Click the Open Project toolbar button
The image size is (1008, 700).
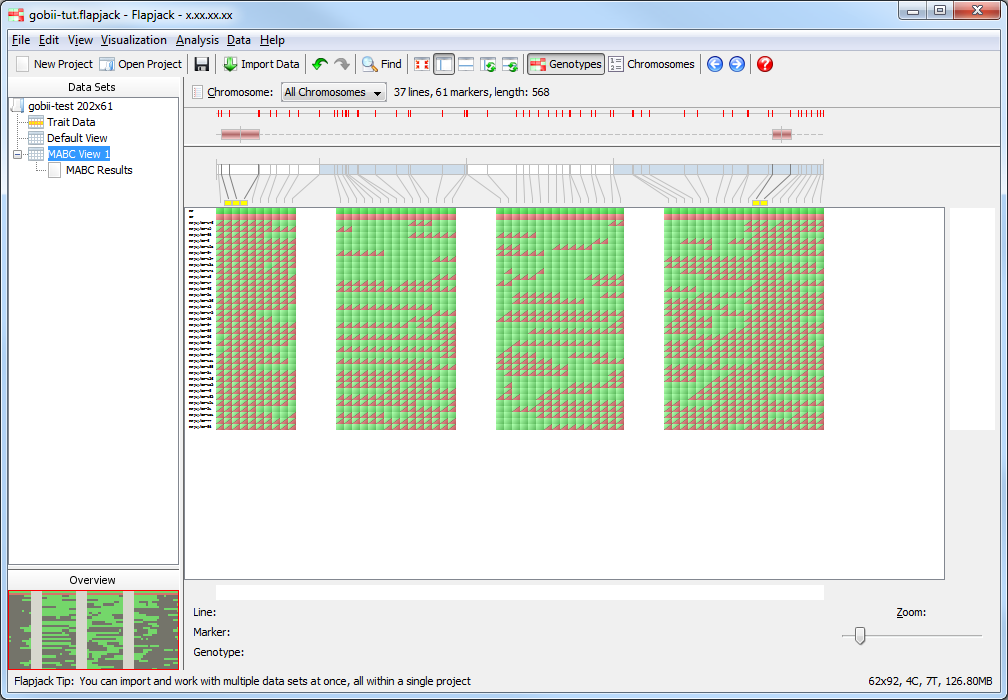point(141,64)
